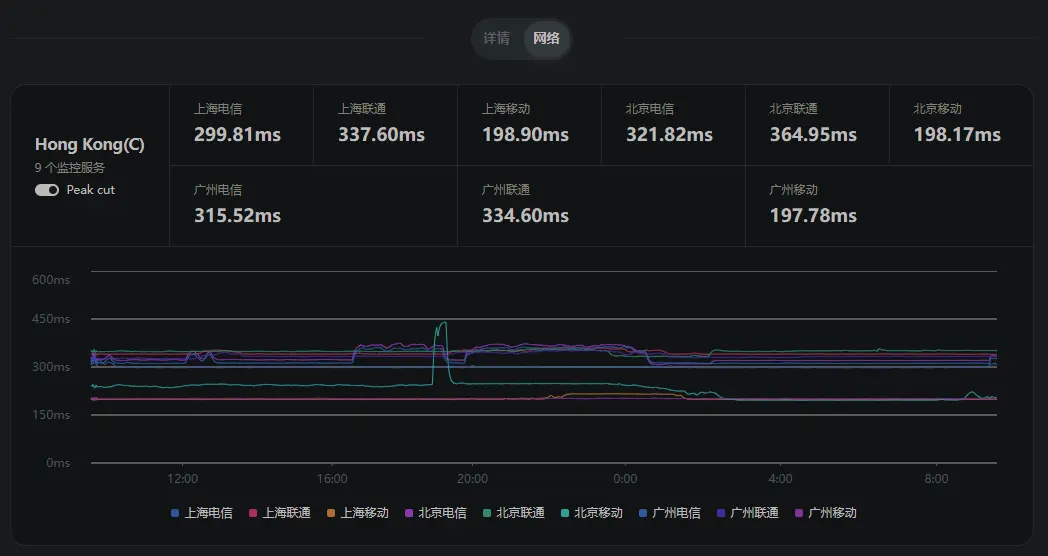Click the 北京电信 legend color swatch
This screenshot has width=1048, height=556.
410,513
